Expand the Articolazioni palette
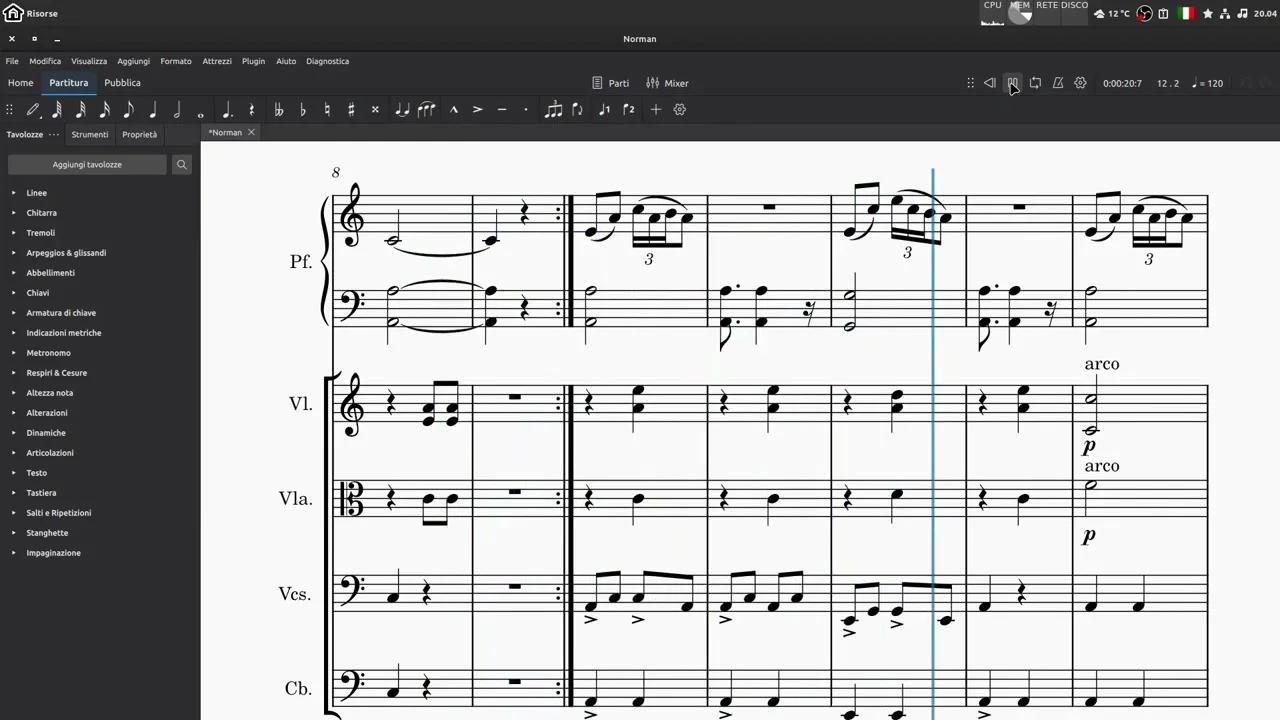 pos(50,452)
